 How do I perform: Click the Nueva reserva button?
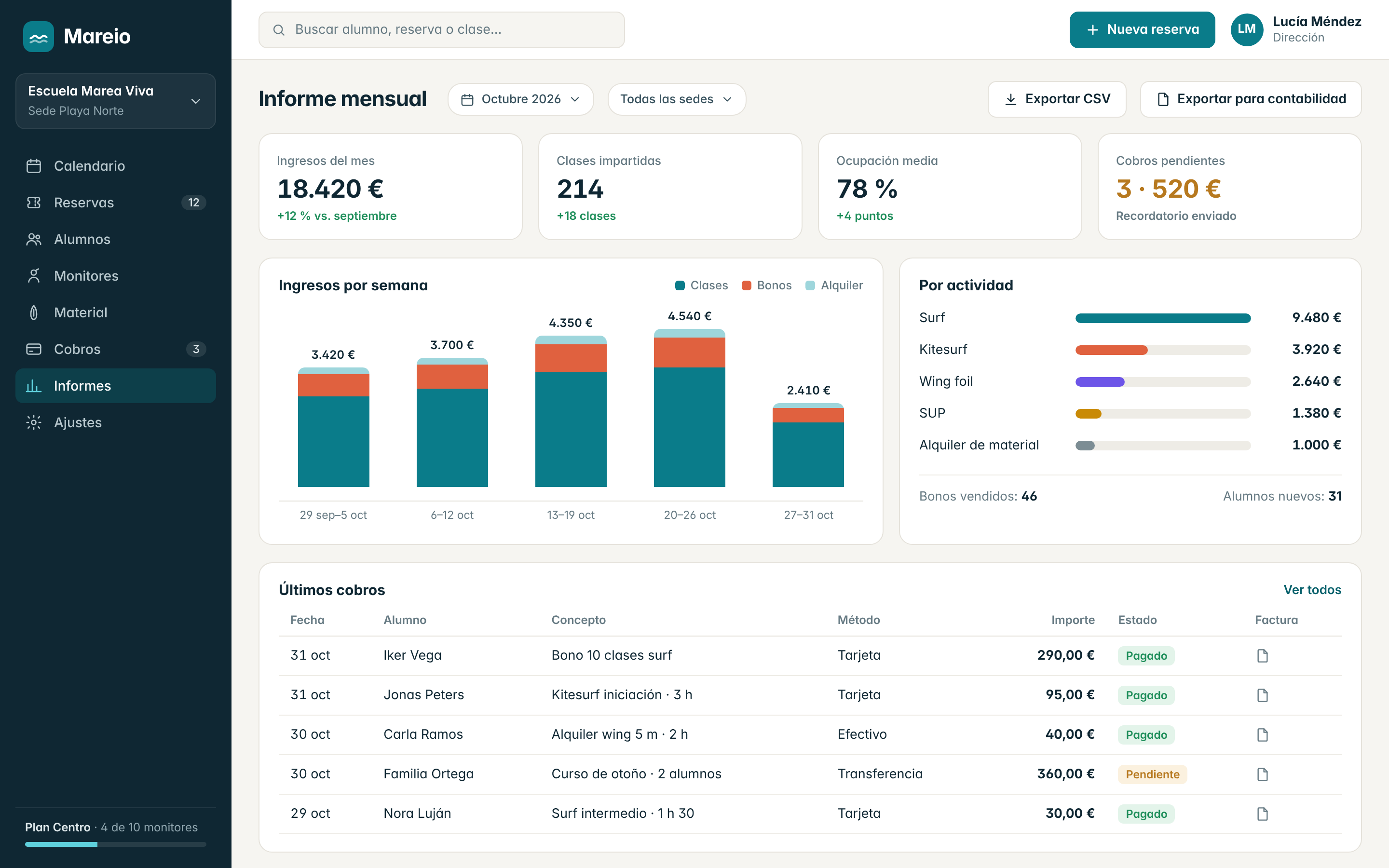1142,30
